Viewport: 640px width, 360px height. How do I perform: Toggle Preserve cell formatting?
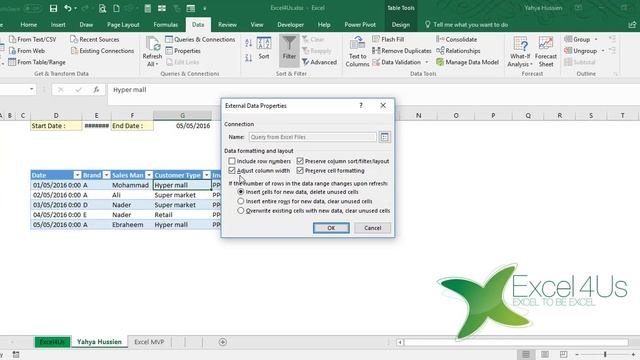300,170
